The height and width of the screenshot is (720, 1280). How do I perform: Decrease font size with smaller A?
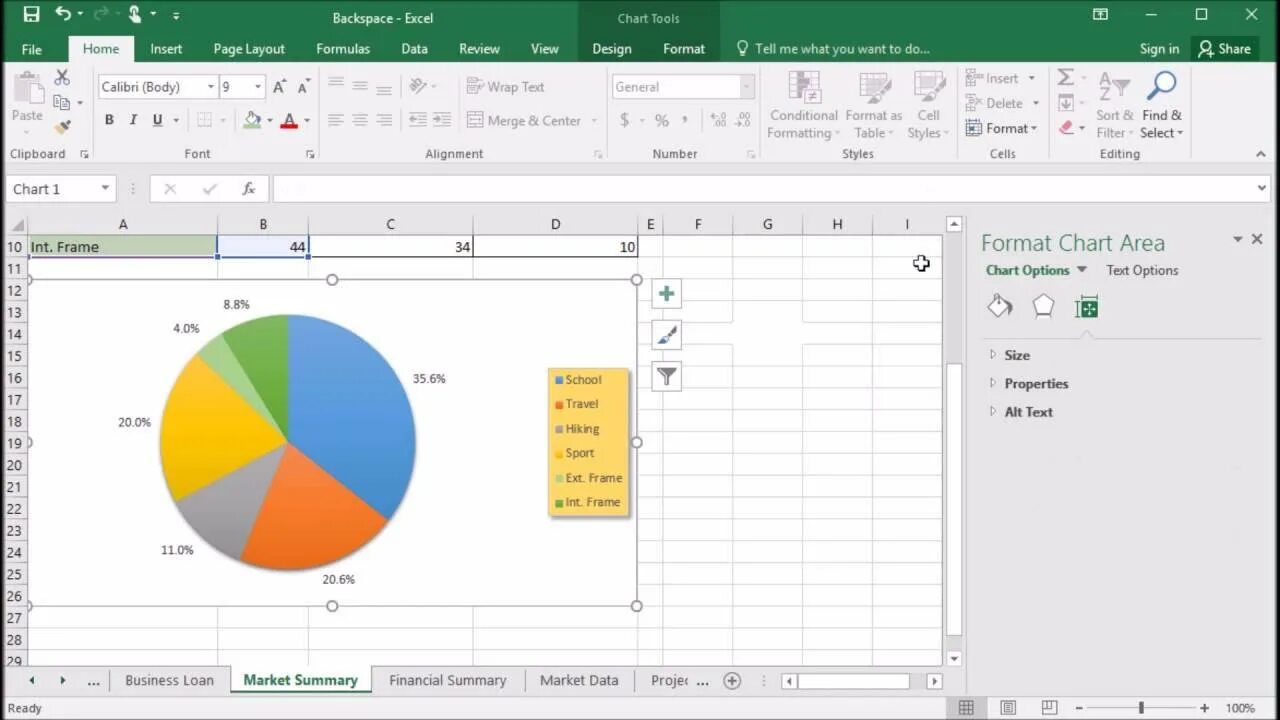(x=302, y=87)
